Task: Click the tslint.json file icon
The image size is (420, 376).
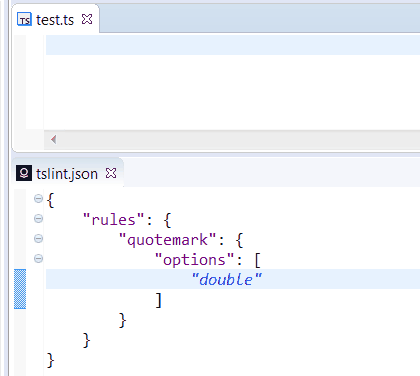Action: (x=24, y=173)
